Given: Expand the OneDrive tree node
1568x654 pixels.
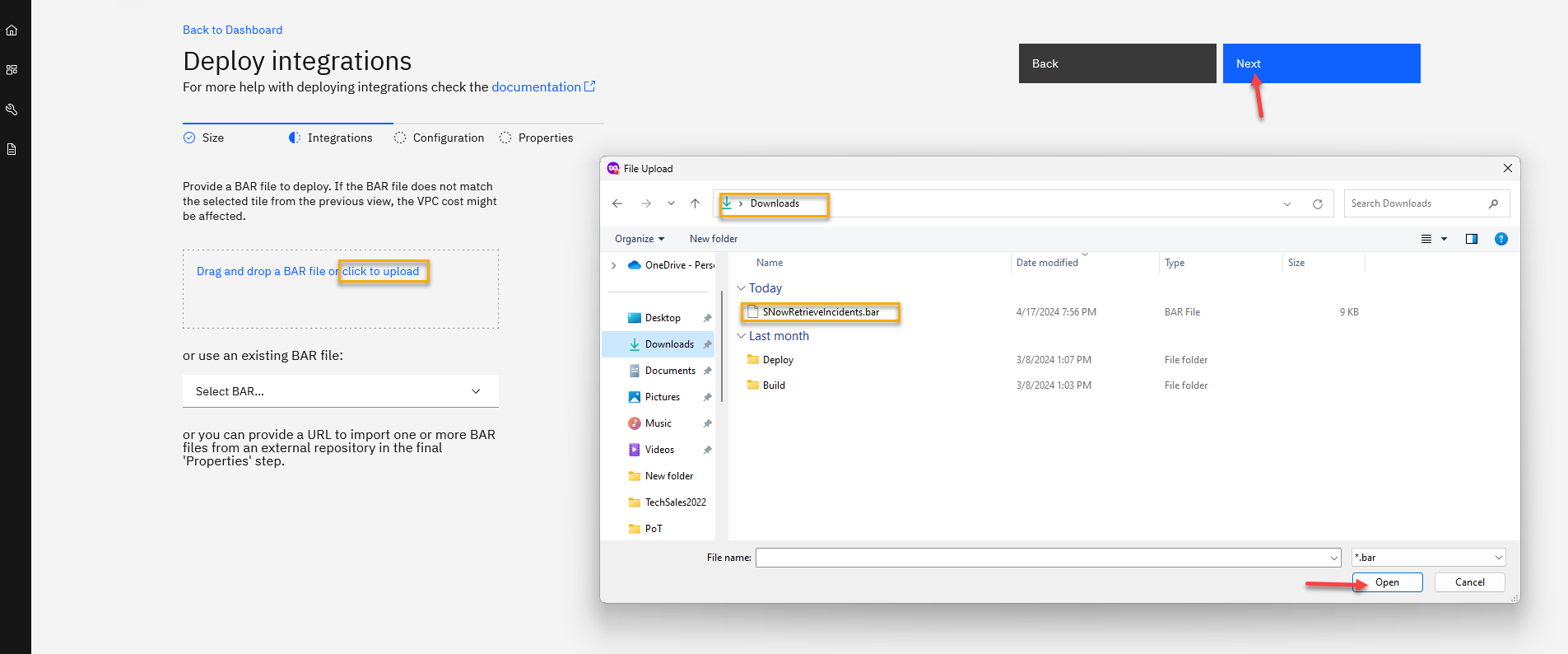Looking at the screenshot, I should click(614, 265).
